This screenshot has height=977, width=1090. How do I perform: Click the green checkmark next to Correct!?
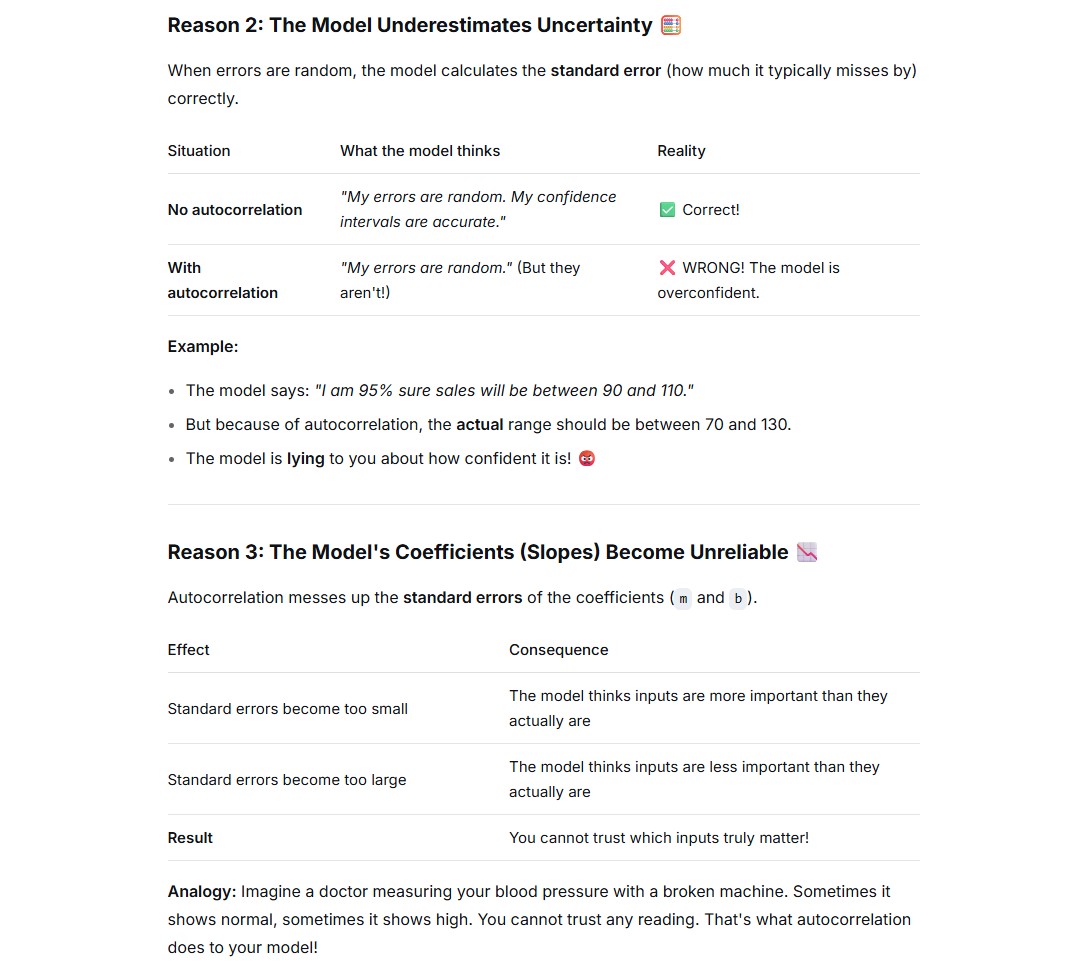pos(667,209)
